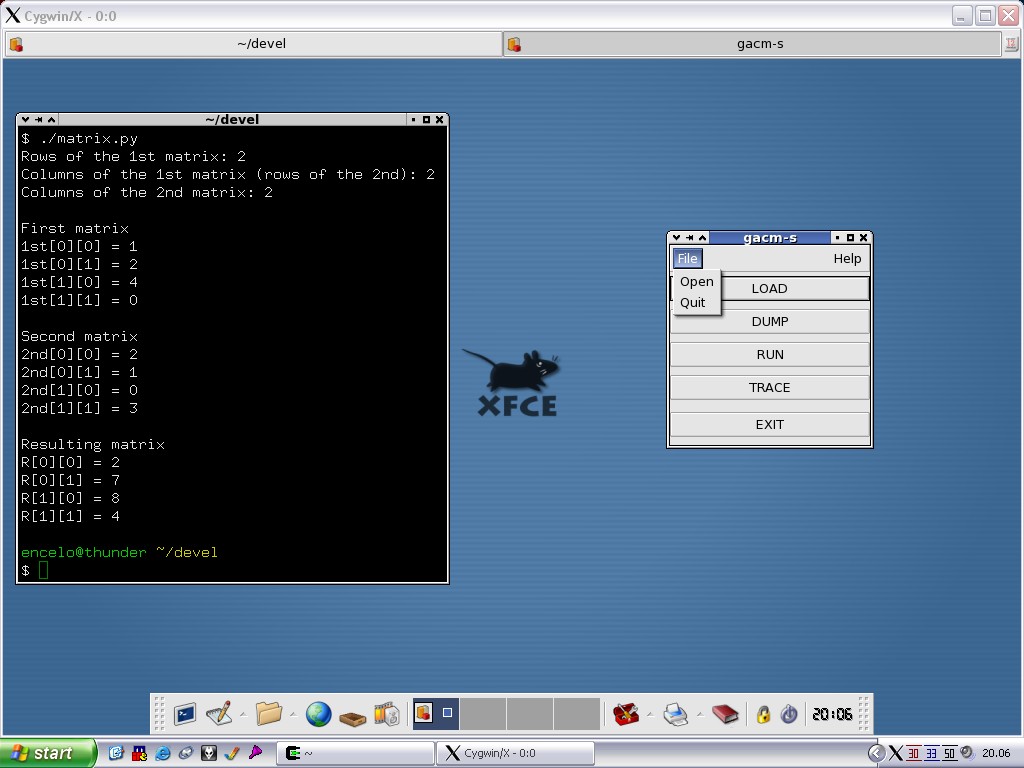Stick the ~/devel window to all workspaces
The height and width of the screenshot is (768, 1024).
pos(39,120)
